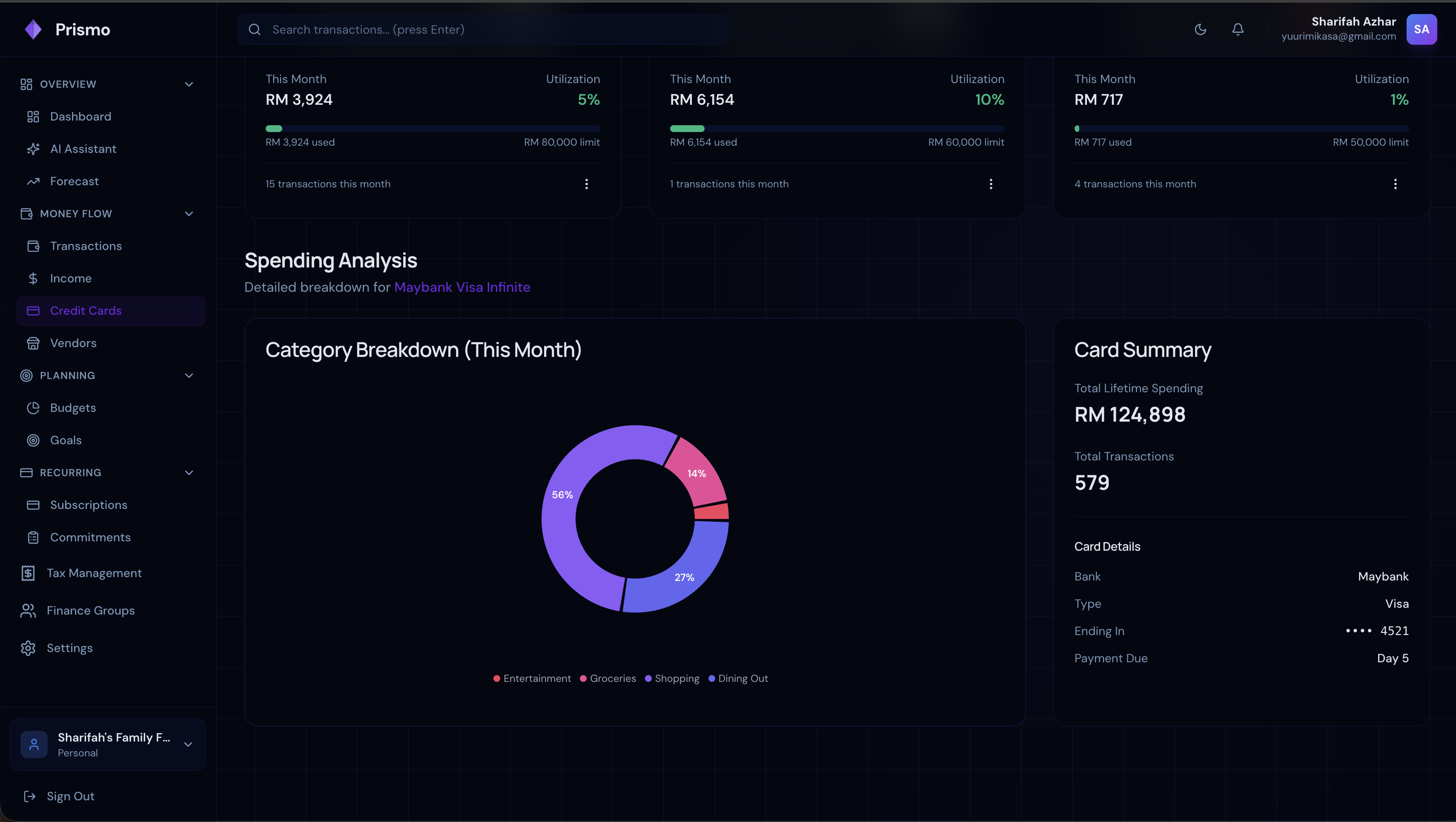The height and width of the screenshot is (822, 1456).
Task: Collapse the Overview sidebar section
Action: [189, 84]
